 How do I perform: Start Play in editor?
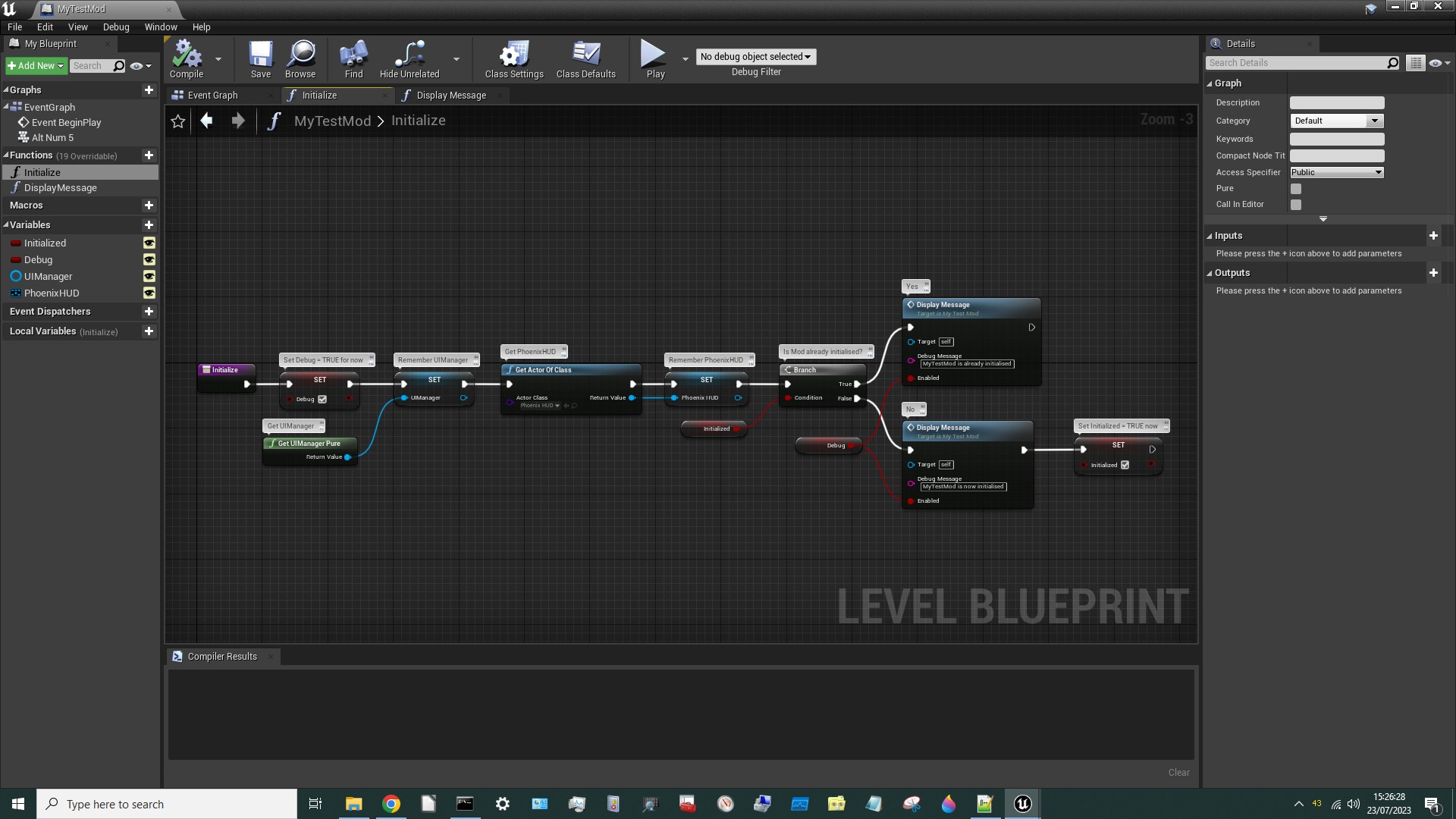tap(655, 59)
